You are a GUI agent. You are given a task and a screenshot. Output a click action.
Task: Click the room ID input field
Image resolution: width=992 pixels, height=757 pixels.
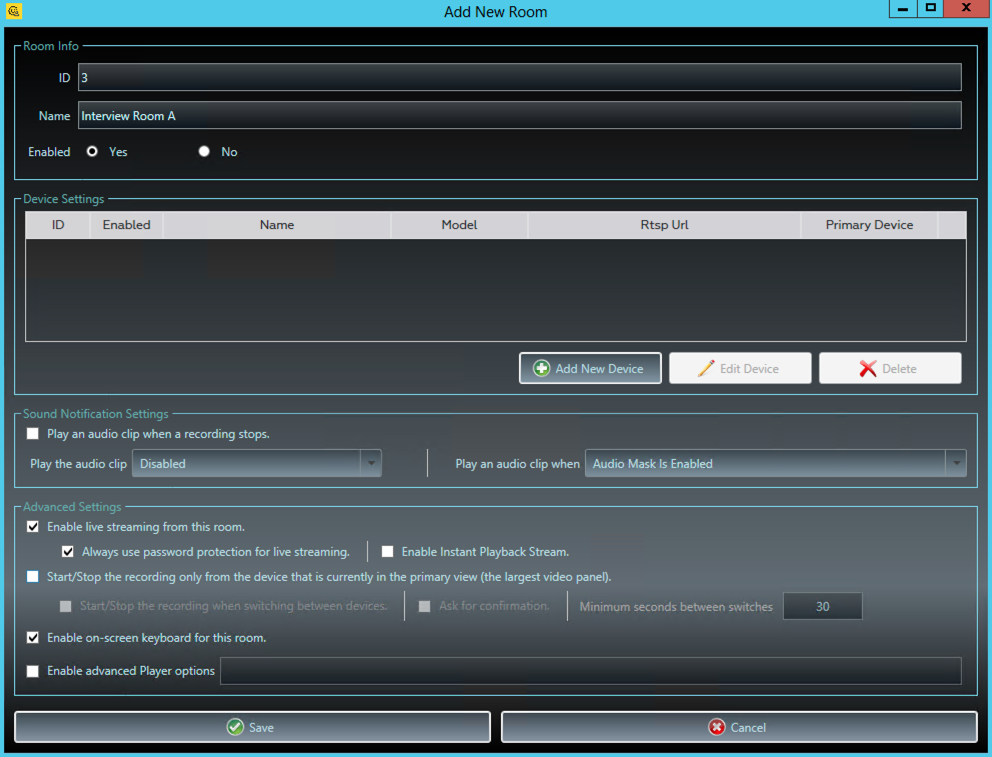[520, 77]
